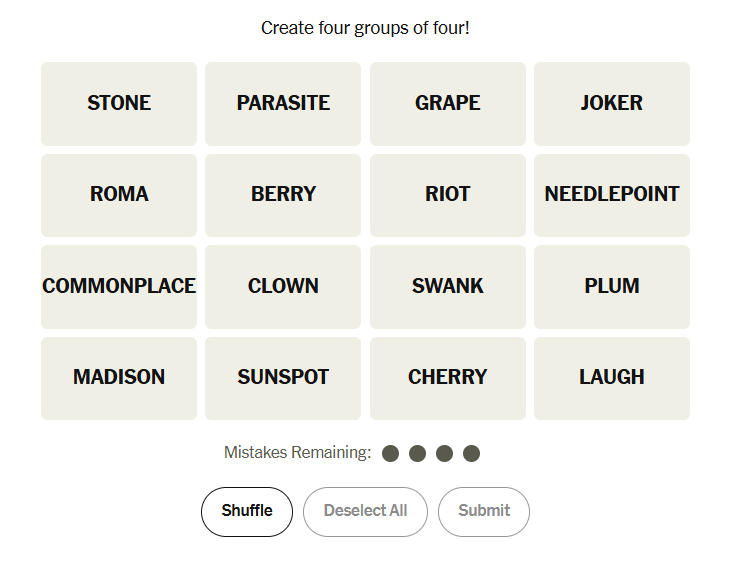Click the Deselect All button

[x=365, y=511]
